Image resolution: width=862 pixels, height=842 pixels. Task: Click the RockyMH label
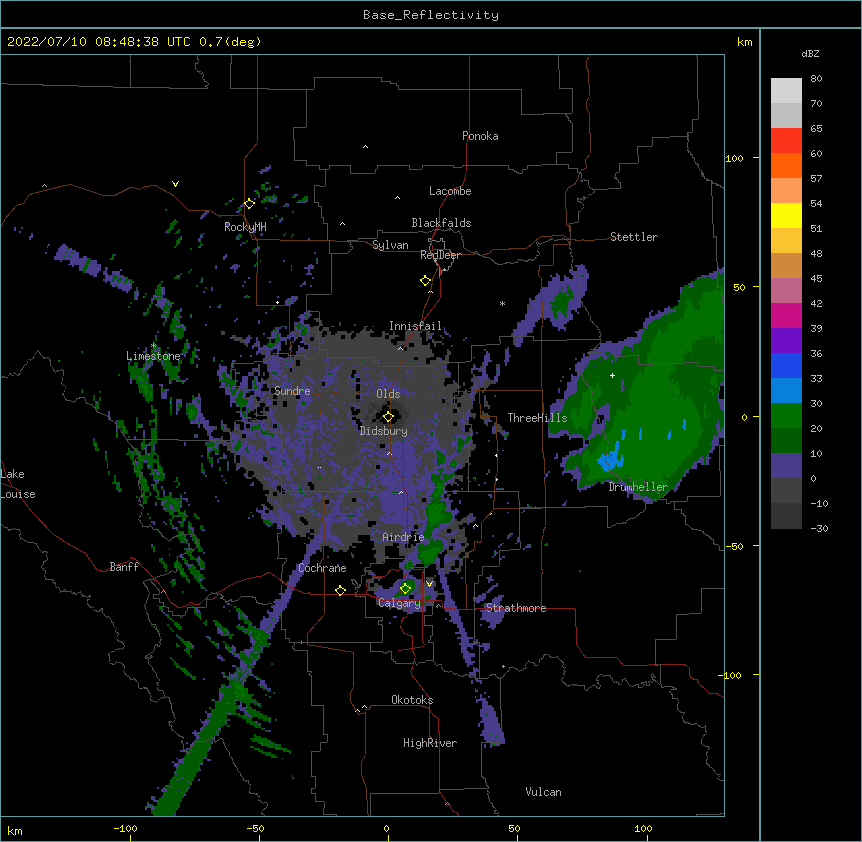click(245, 227)
